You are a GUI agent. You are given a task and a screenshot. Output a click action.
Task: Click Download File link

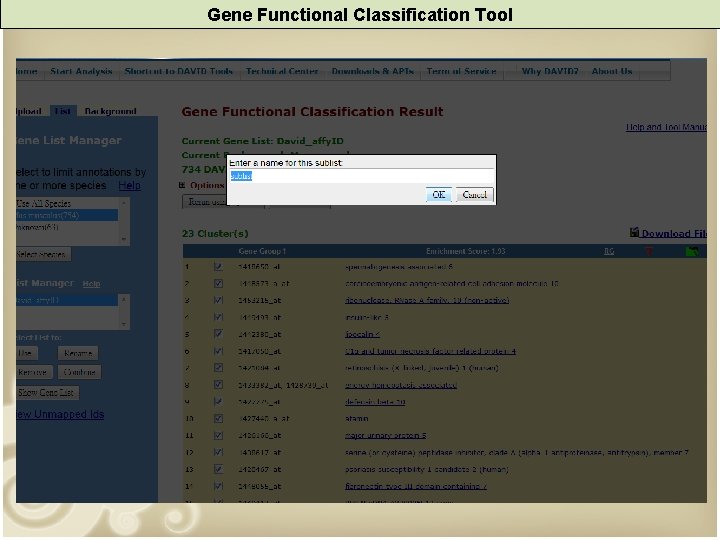pos(674,234)
